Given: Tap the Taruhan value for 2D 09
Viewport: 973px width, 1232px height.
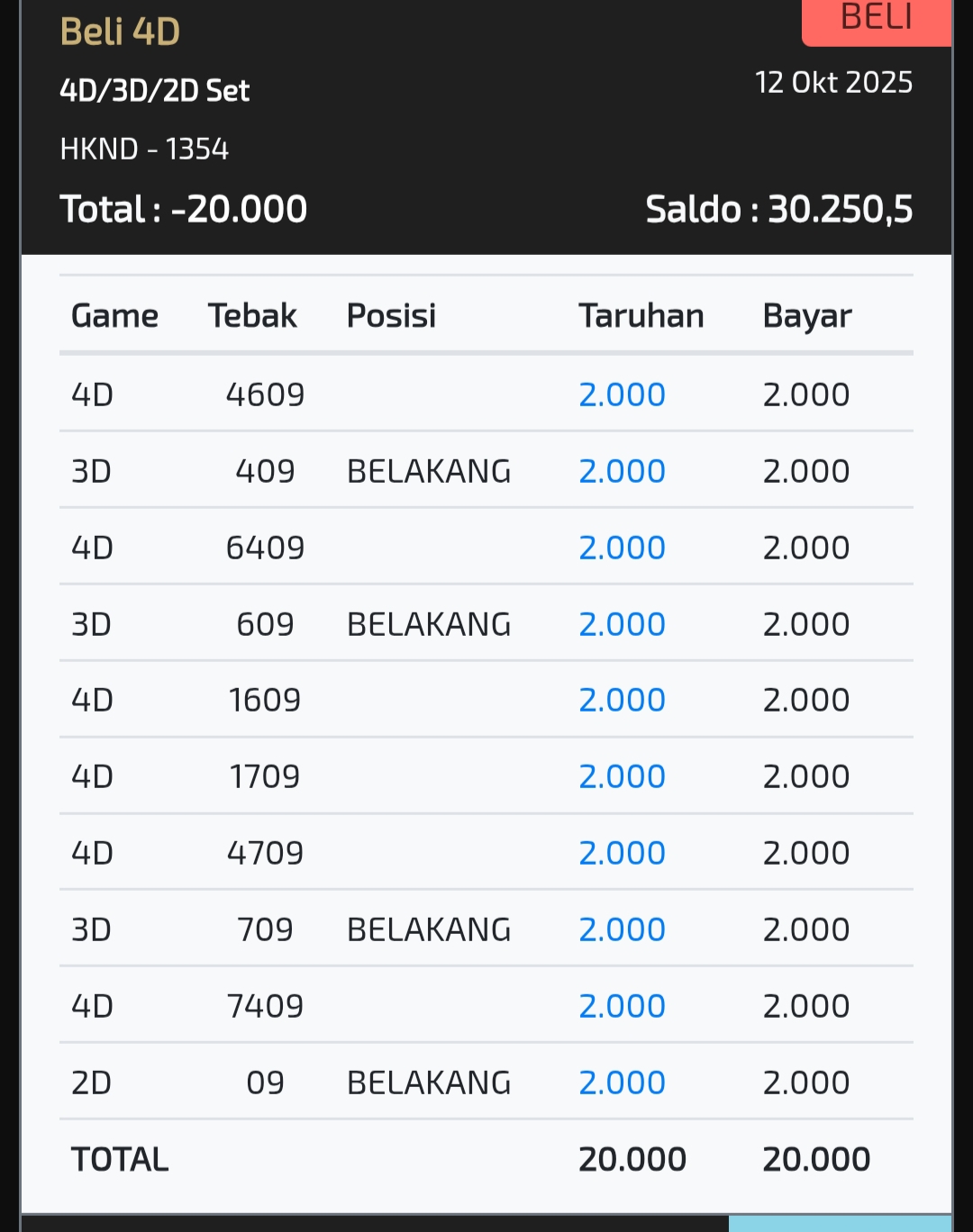Looking at the screenshot, I should pyautogui.click(x=622, y=1083).
